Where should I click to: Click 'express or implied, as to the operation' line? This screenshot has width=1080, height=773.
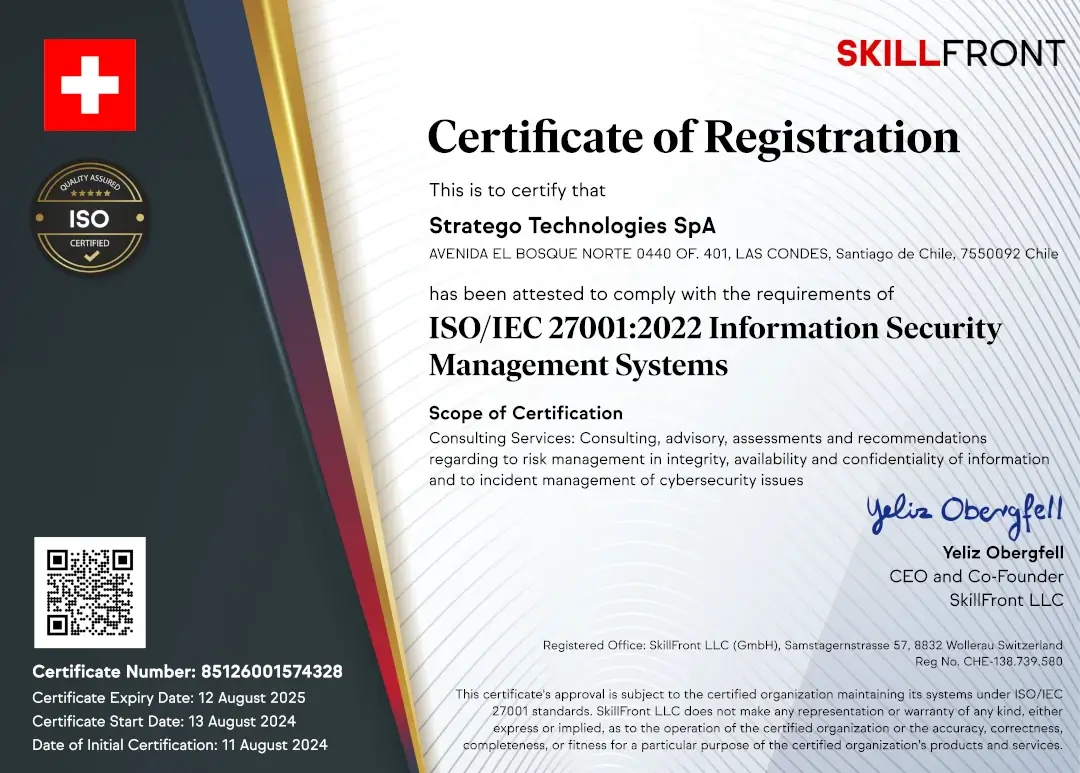point(778,728)
